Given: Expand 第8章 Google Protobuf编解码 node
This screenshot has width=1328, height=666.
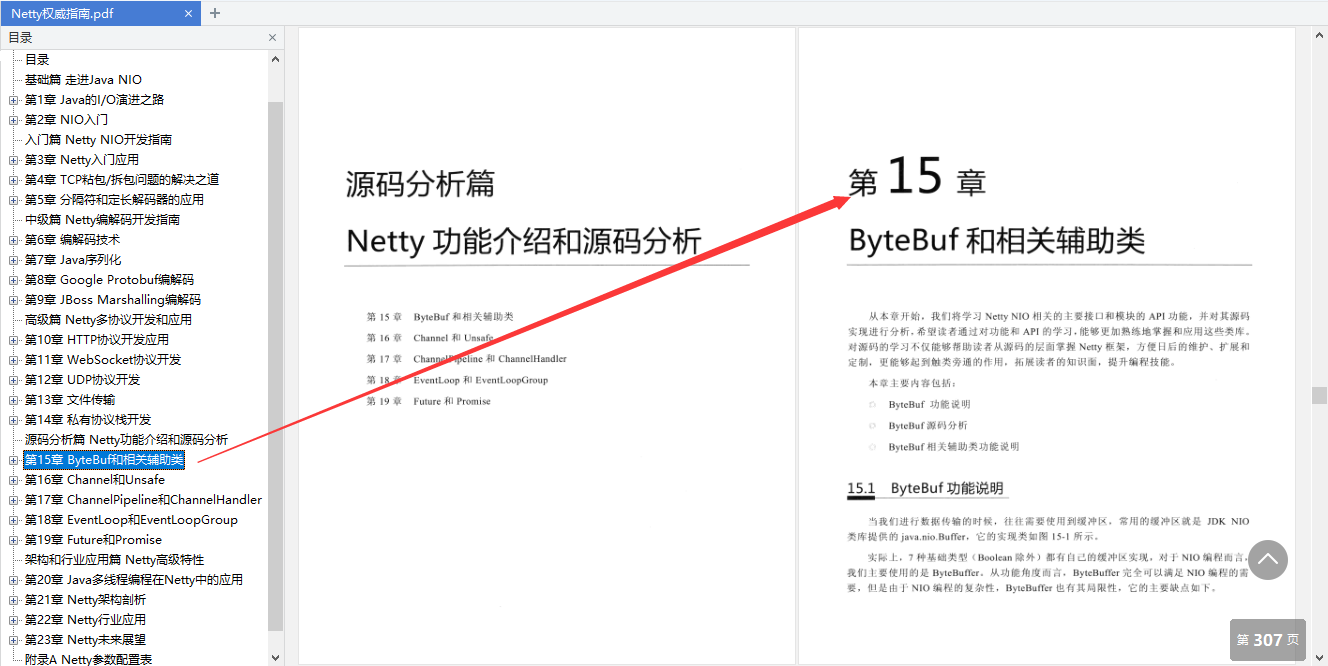Looking at the screenshot, I should pyautogui.click(x=13, y=280).
